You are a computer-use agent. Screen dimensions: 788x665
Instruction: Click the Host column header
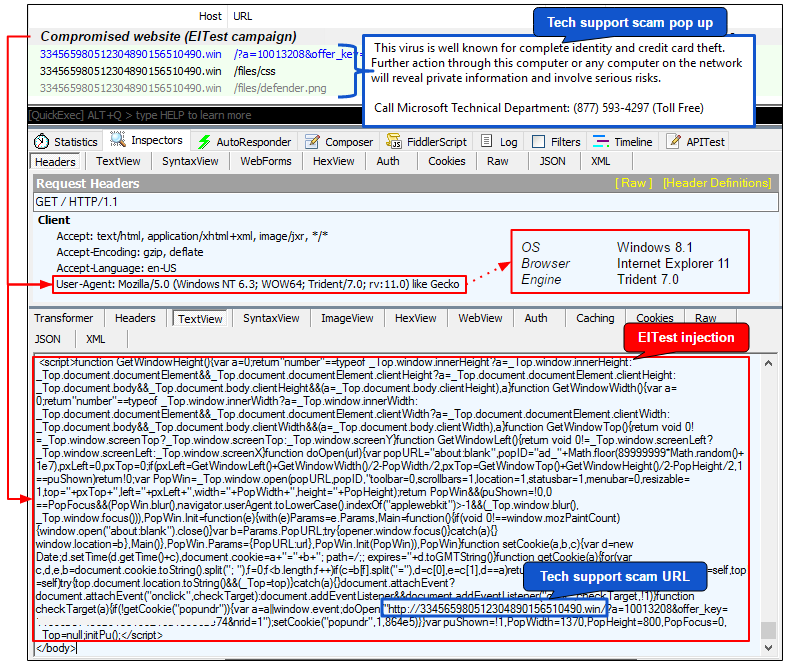pyautogui.click(x=210, y=16)
